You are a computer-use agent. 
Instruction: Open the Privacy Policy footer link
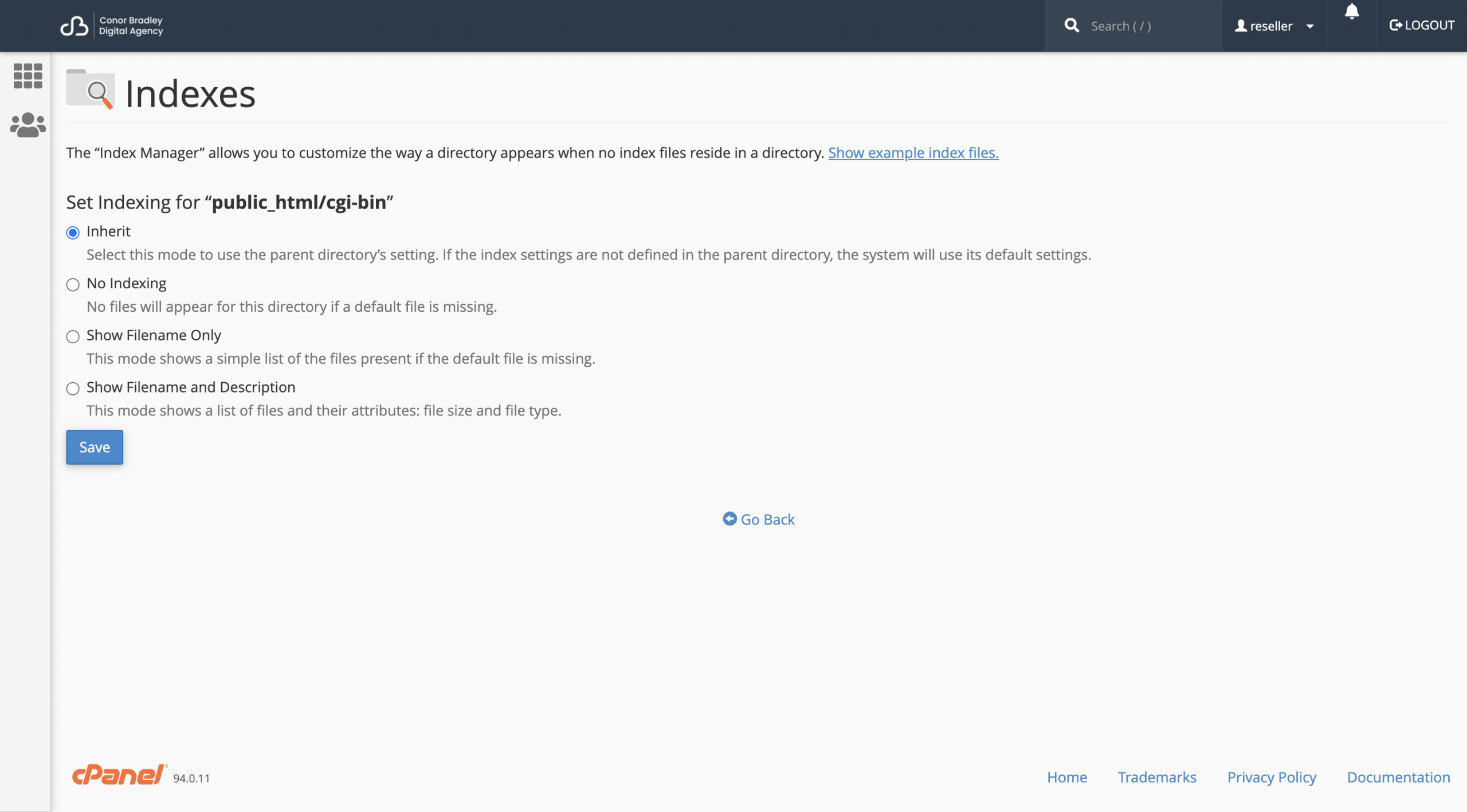tap(1271, 777)
